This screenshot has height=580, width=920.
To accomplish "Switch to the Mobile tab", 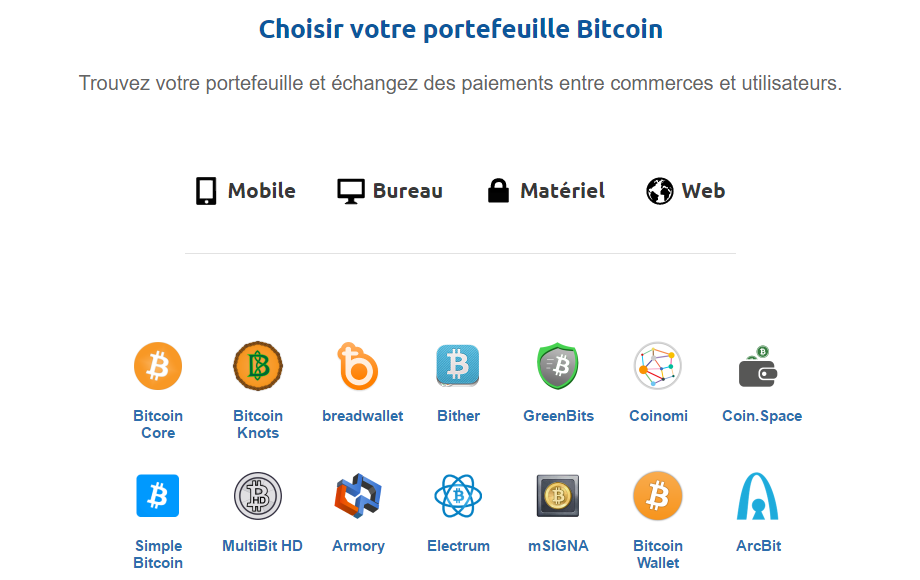I will 245,191.
